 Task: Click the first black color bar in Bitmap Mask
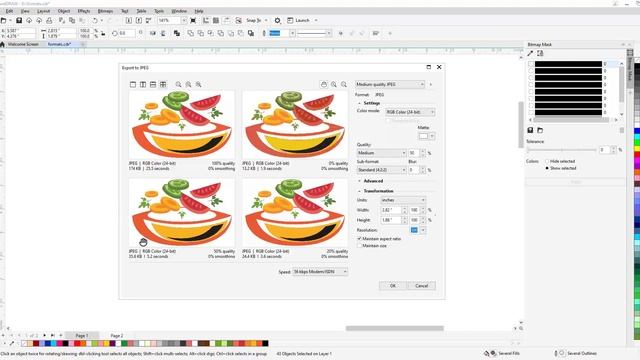[x=568, y=64]
